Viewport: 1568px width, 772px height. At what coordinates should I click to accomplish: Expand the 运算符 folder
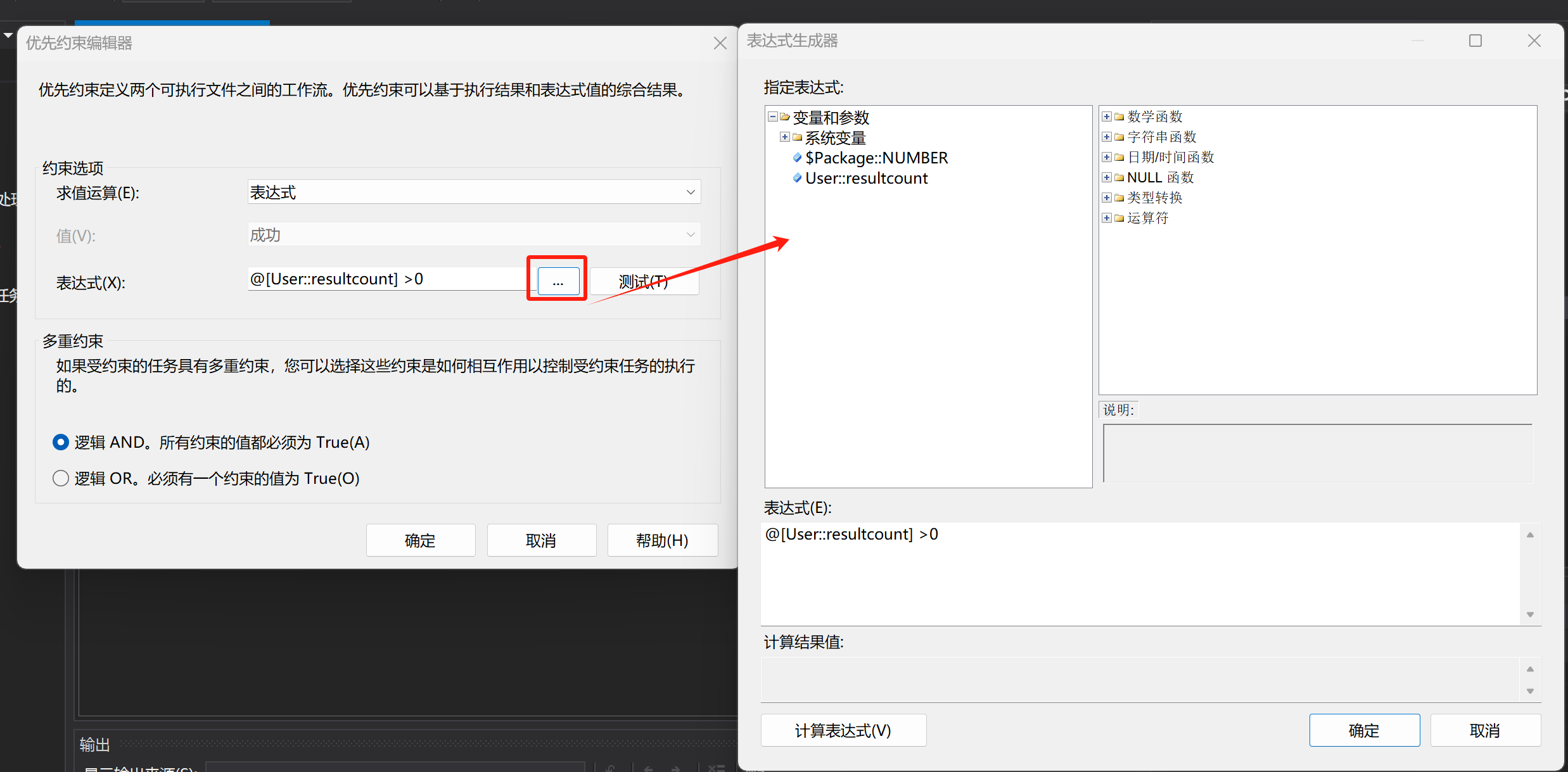tap(1106, 218)
